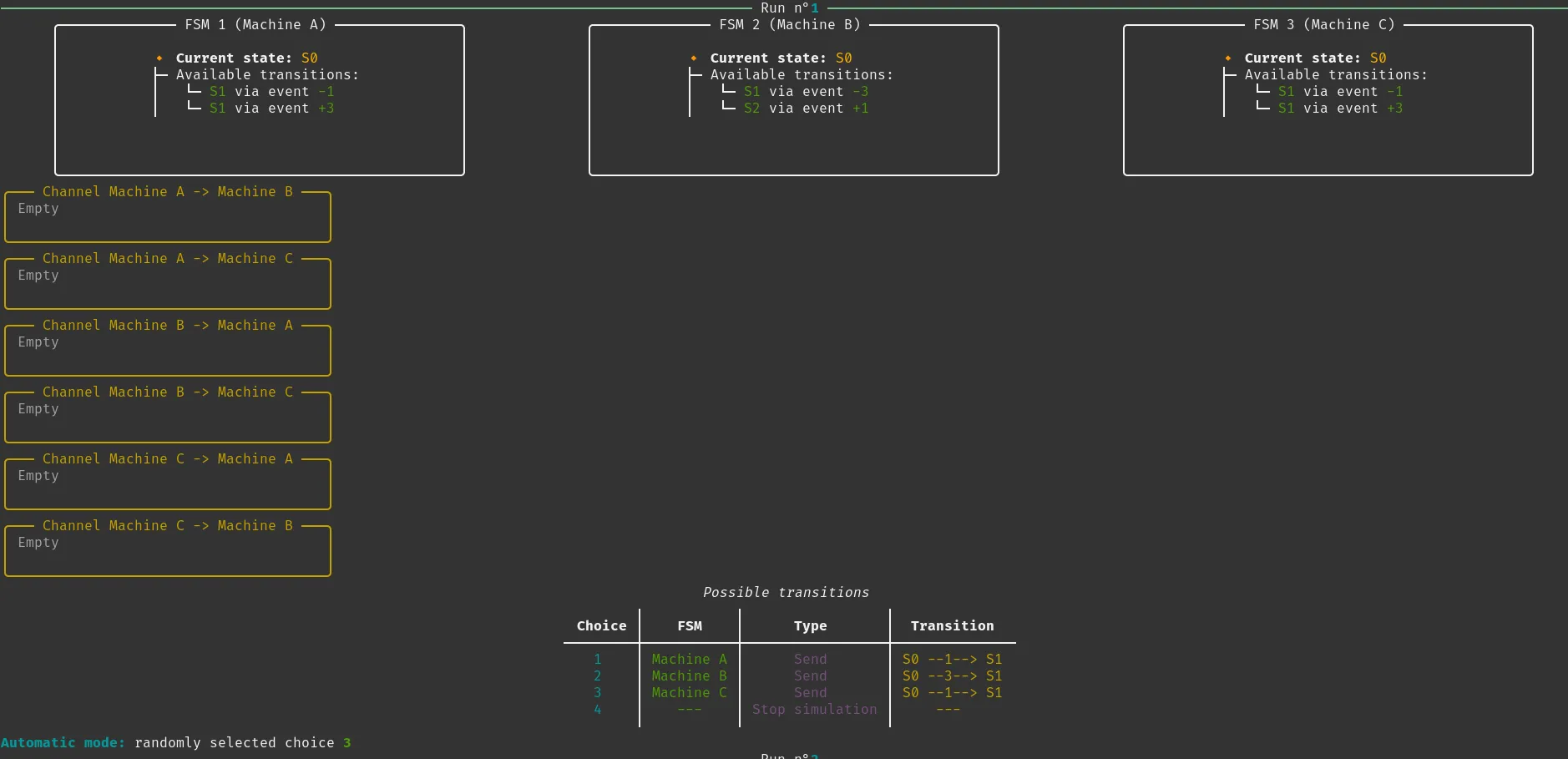Image resolution: width=1568 pixels, height=759 pixels.
Task: Click Machine B in the FSM column
Action: 689,676
